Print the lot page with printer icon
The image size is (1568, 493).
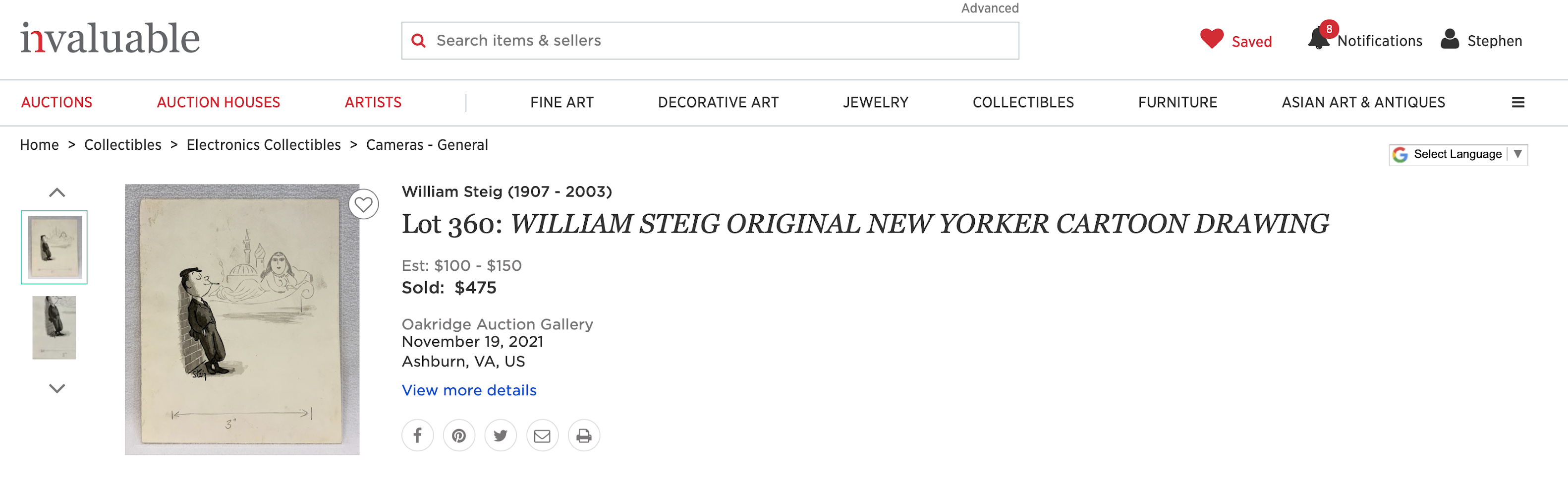point(584,436)
